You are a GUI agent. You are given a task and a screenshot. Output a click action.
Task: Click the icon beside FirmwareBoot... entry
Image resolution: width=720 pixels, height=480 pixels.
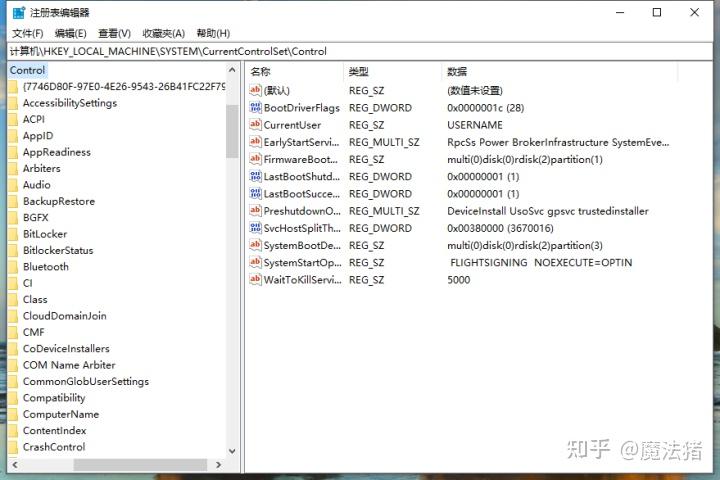click(x=255, y=159)
